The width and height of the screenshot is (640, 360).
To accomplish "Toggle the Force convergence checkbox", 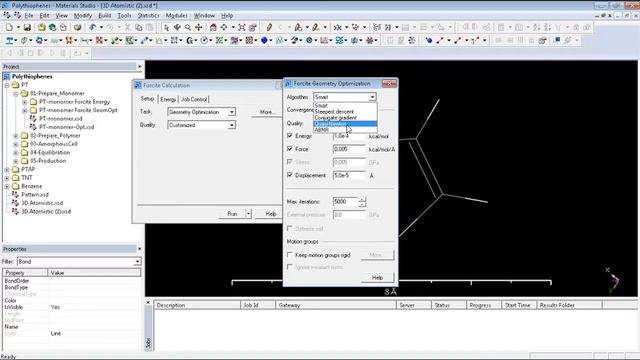I will click(290, 149).
